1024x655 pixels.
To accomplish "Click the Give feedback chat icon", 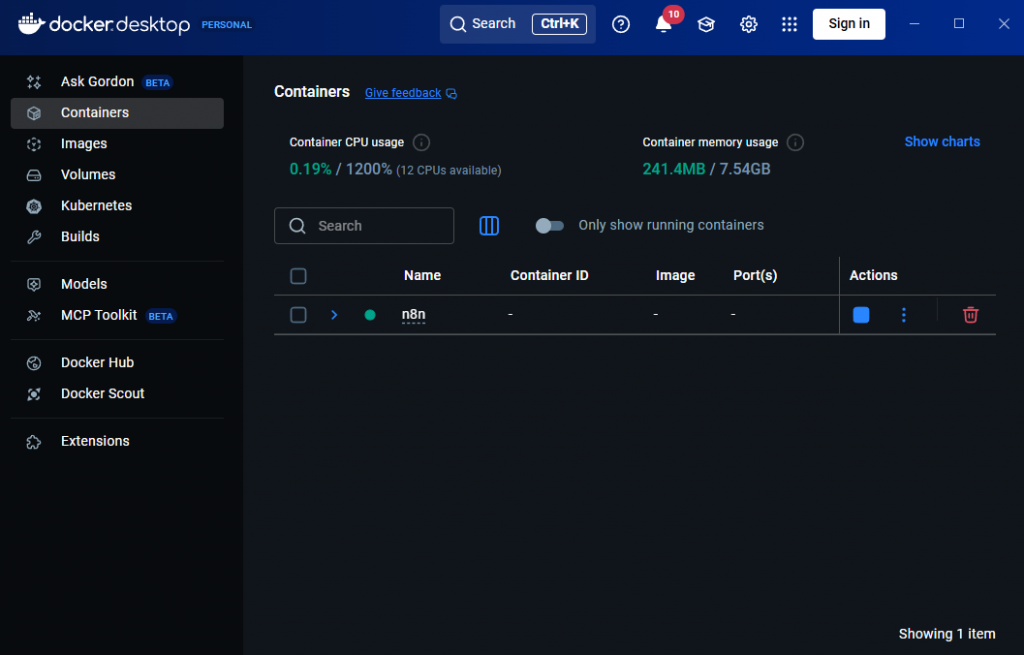I will click(x=451, y=93).
